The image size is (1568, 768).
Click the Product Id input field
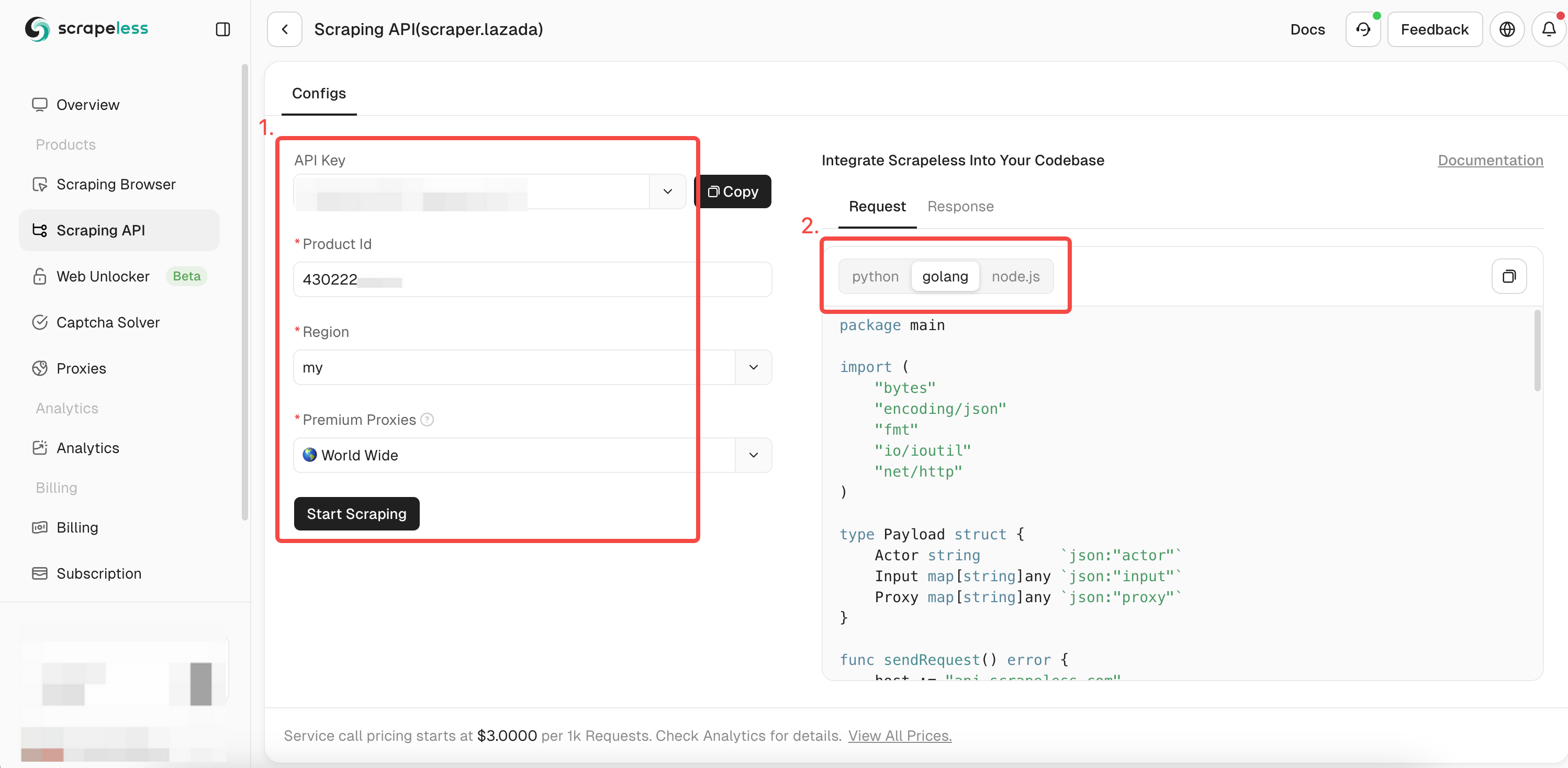click(x=532, y=279)
